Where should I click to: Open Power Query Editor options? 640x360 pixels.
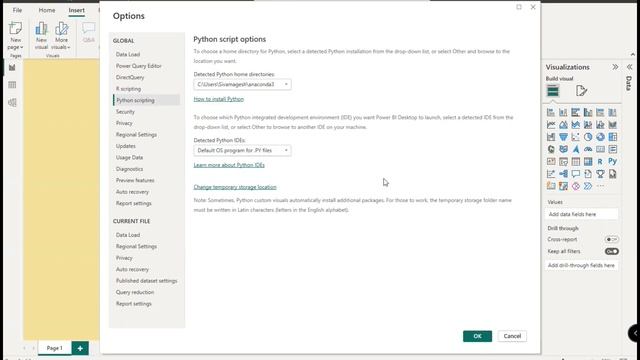[x=138, y=66]
